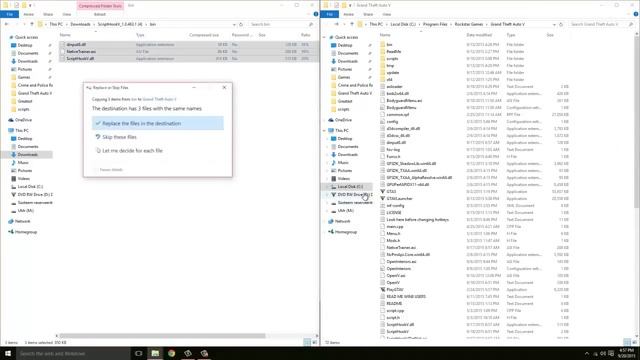This screenshot has height=360, width=640.
Task: Open Chrome from taskbar
Action: click(171, 353)
